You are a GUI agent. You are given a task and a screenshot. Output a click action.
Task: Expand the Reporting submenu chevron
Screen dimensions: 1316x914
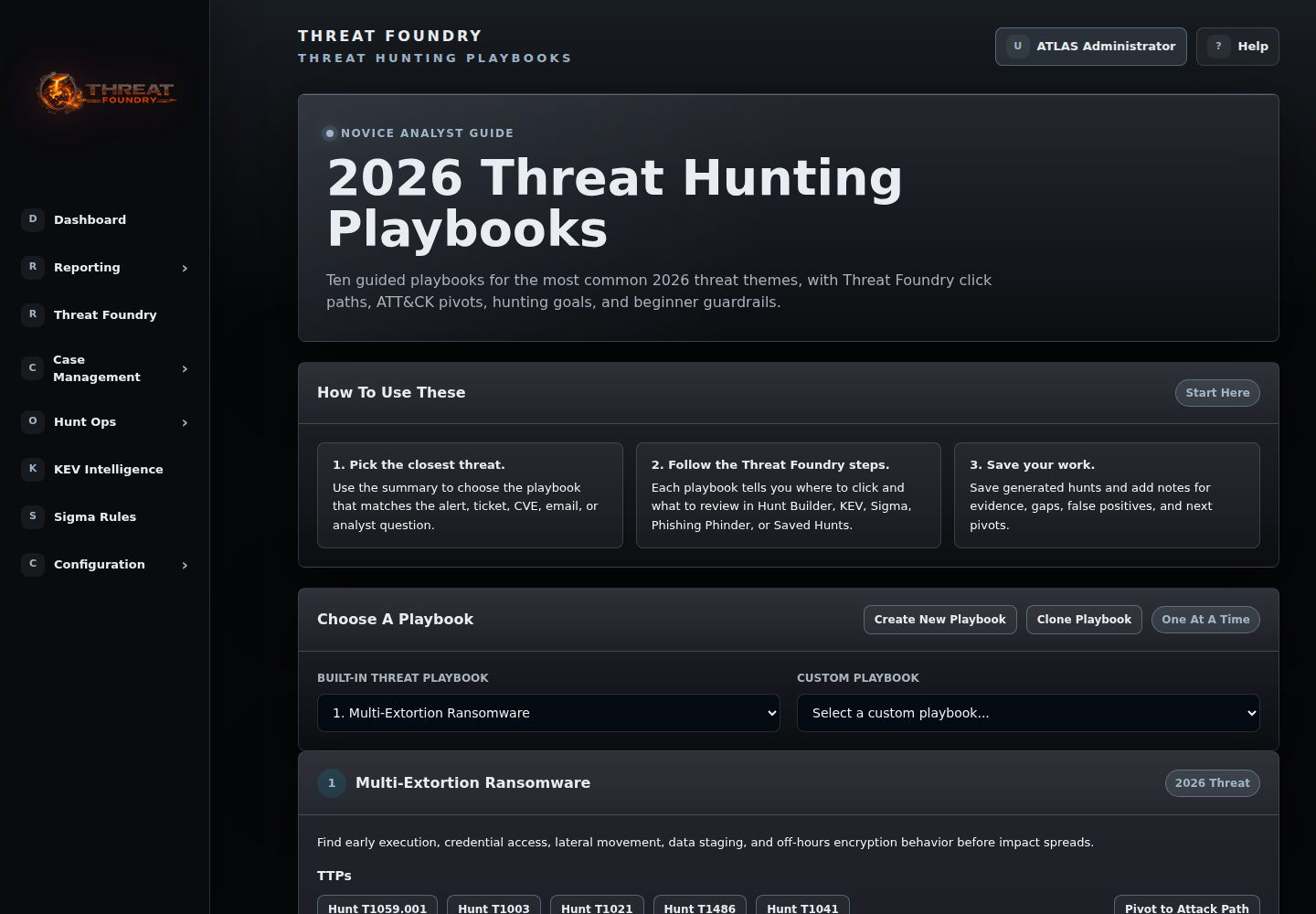(185, 268)
